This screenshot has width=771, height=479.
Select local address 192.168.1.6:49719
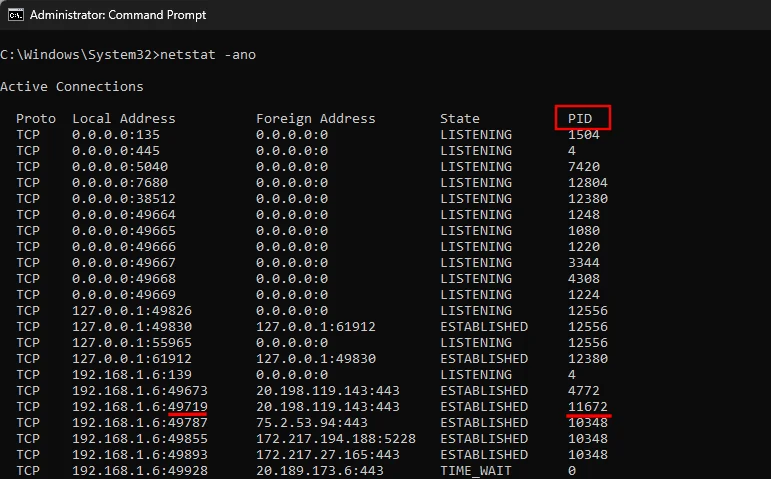click(x=140, y=407)
